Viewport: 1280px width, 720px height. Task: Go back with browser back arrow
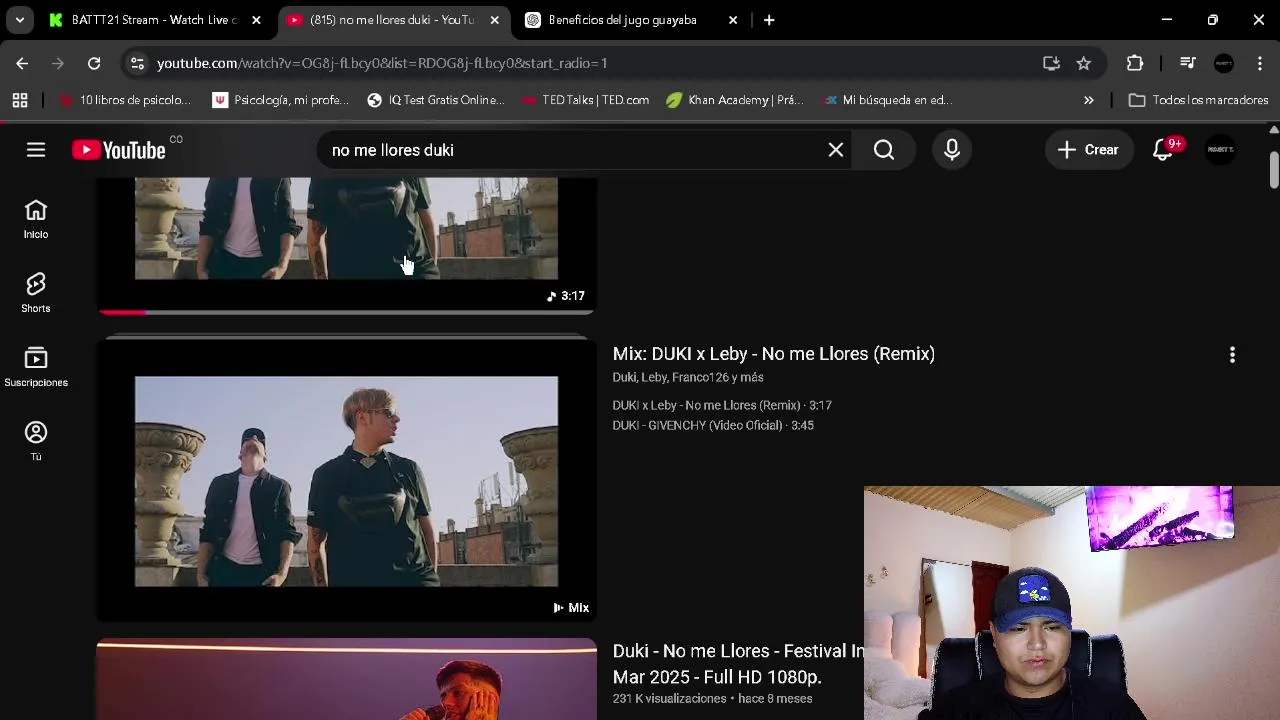pos(22,63)
